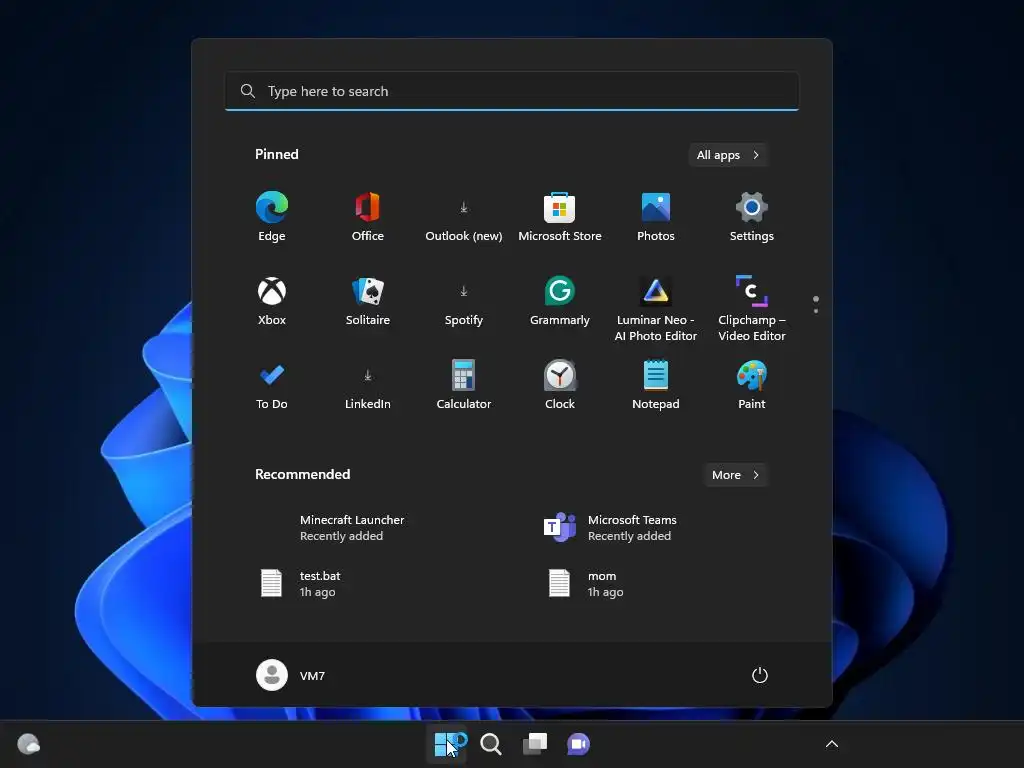Launch the Photos app
The image size is (1024, 768).
coord(656,217)
